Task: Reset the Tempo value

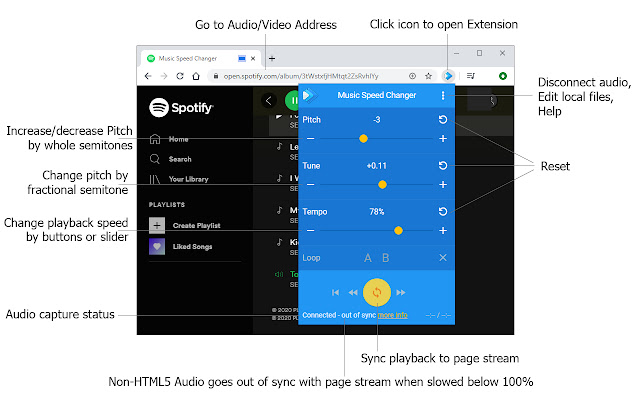Action: tap(443, 211)
